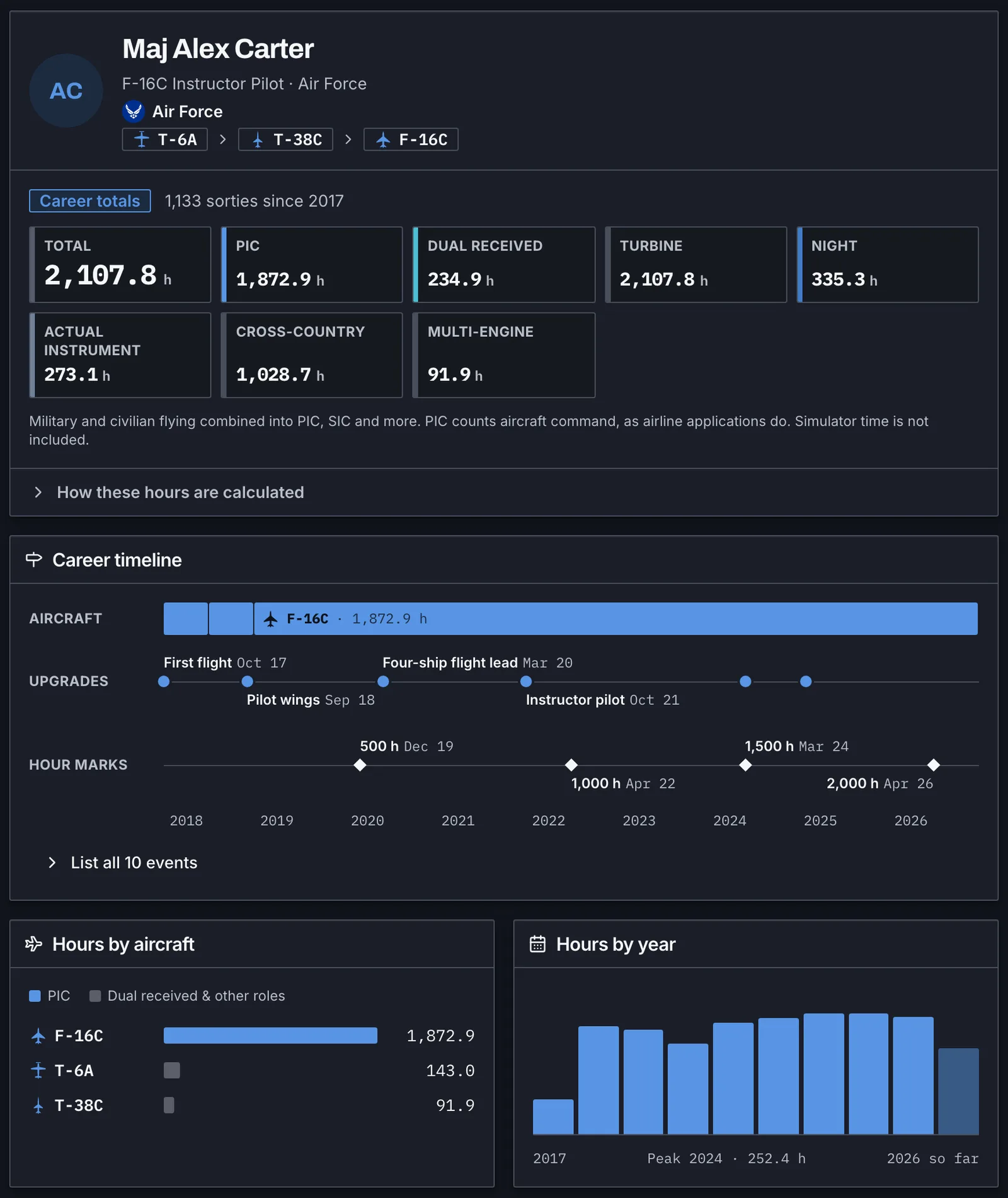
Task: Click the 1,000 h diamond marker
Action: click(571, 765)
